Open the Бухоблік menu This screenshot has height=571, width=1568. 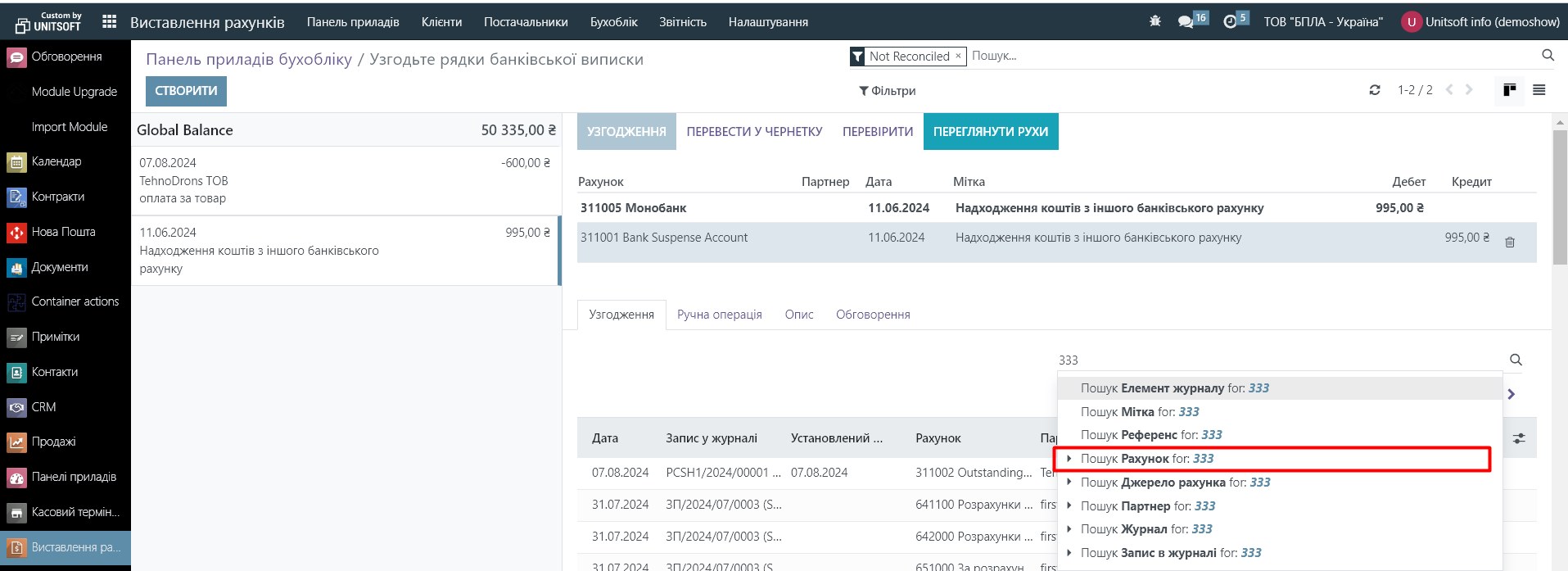(613, 22)
